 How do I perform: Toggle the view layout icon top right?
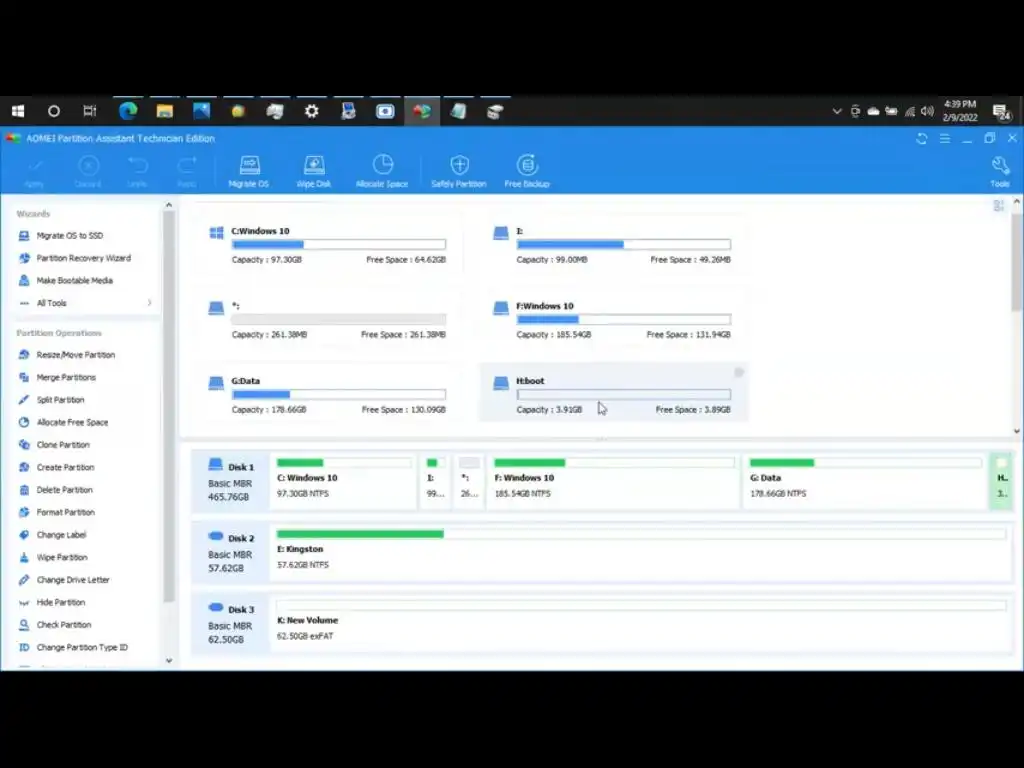pyautogui.click(x=998, y=206)
